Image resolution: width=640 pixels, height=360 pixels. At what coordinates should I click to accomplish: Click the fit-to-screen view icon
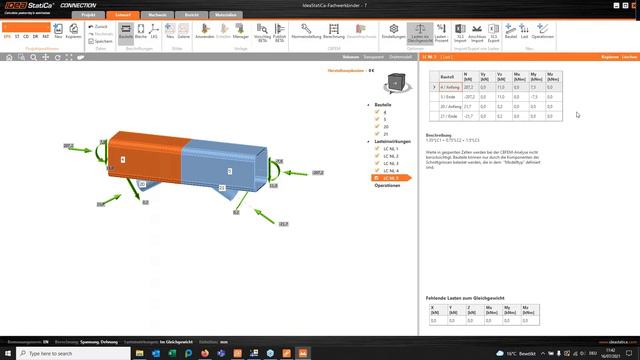[x=69, y=58]
